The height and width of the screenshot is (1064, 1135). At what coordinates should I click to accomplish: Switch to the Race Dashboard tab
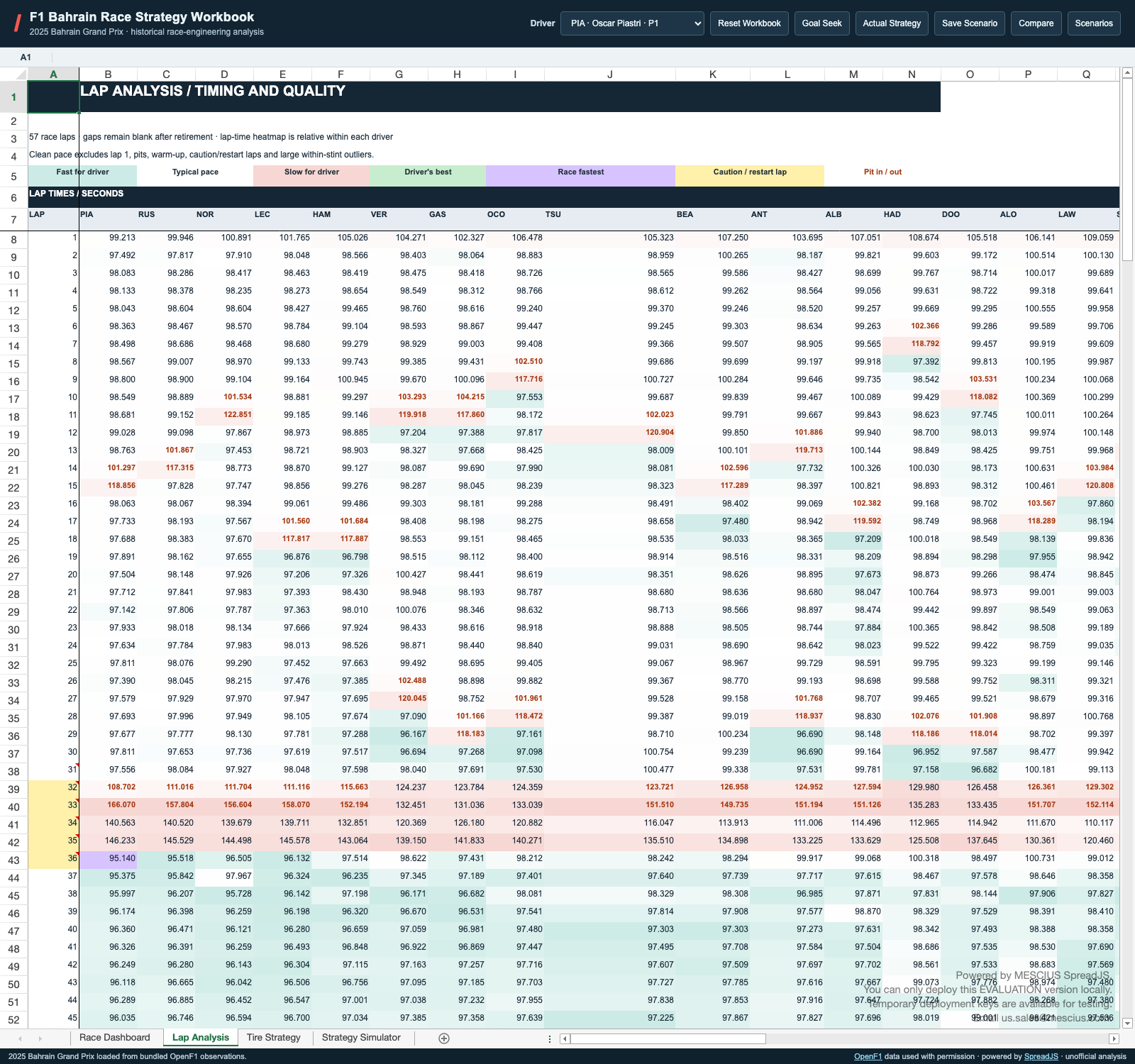coord(115,1038)
